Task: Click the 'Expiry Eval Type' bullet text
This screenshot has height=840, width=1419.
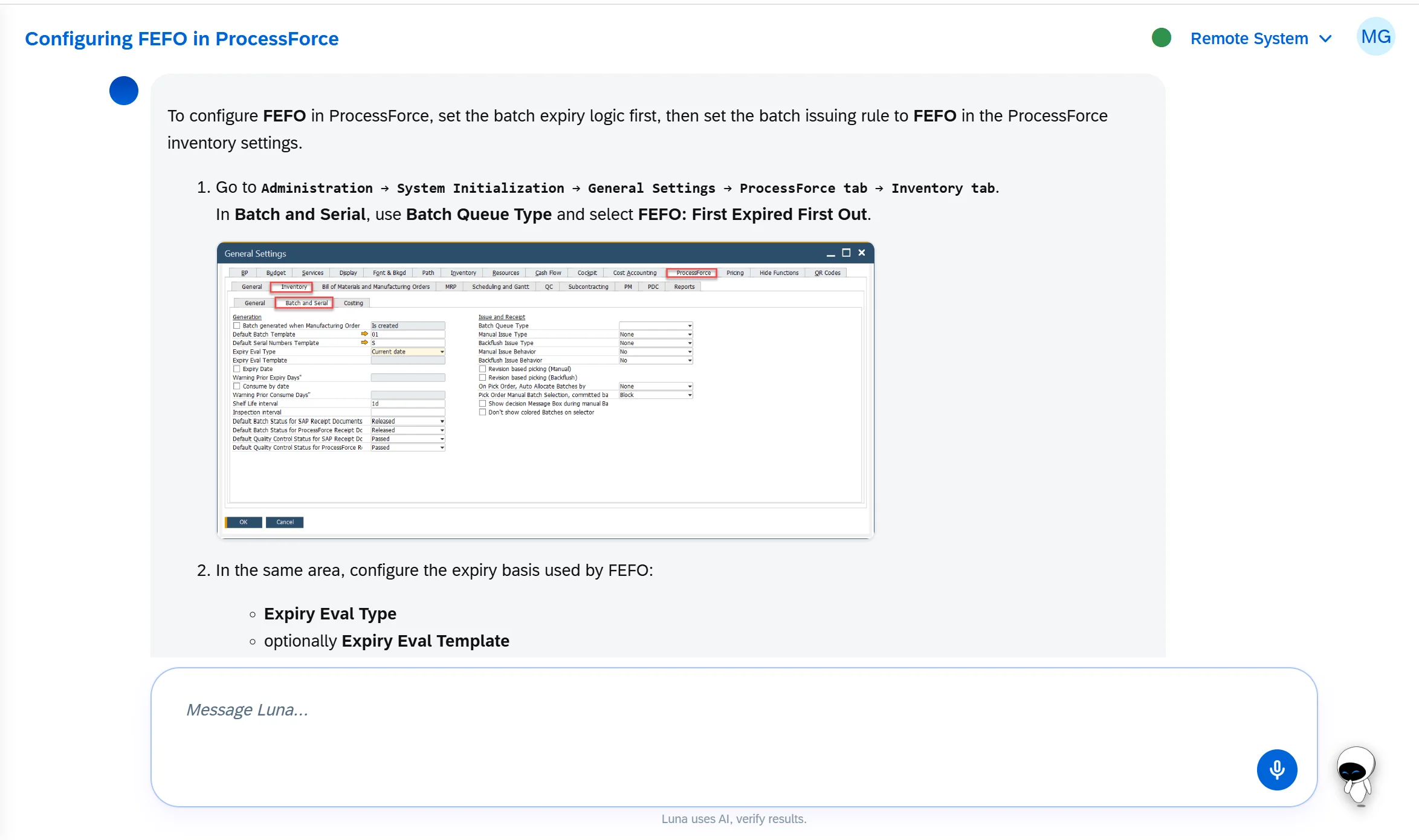Action: (x=330, y=614)
